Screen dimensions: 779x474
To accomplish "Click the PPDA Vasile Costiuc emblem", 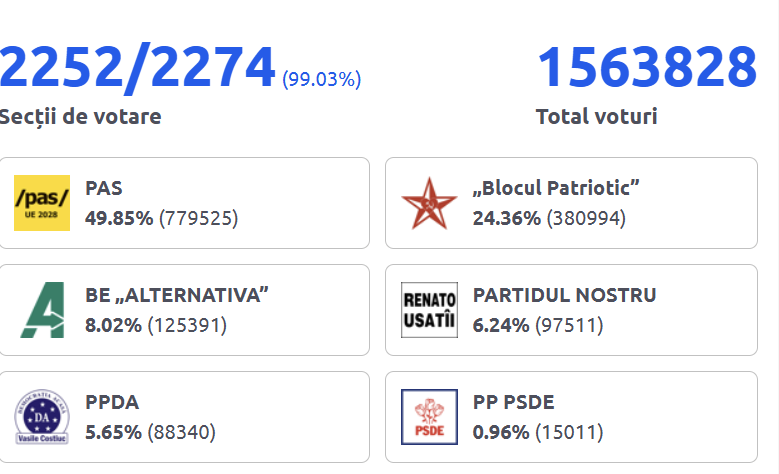I will [x=42, y=417].
